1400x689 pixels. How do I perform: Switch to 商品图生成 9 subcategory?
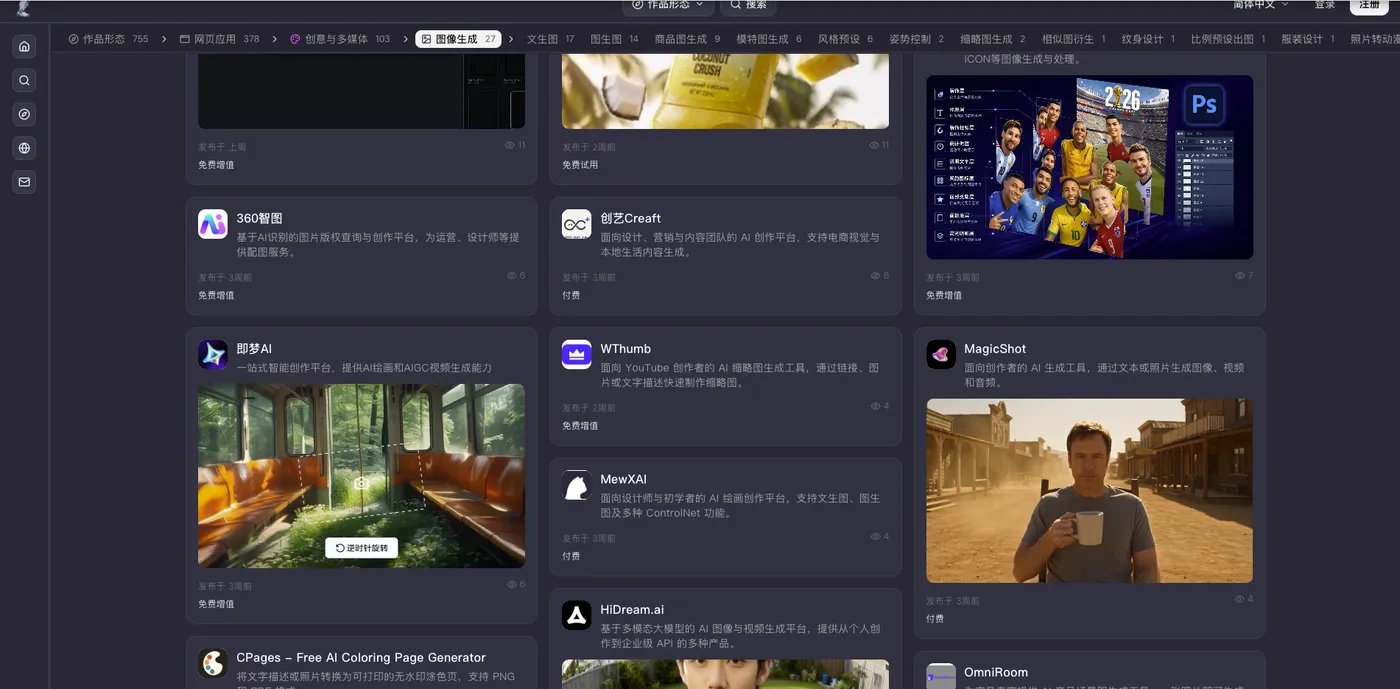coord(687,39)
